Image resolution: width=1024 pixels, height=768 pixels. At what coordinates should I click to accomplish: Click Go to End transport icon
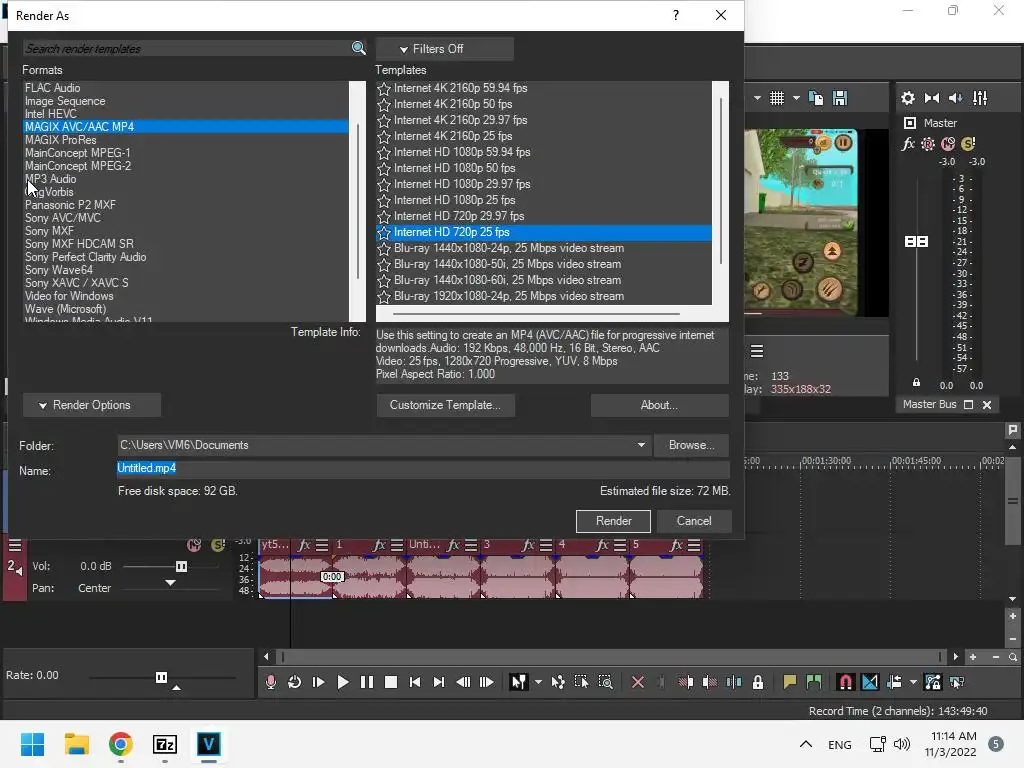[x=439, y=682]
